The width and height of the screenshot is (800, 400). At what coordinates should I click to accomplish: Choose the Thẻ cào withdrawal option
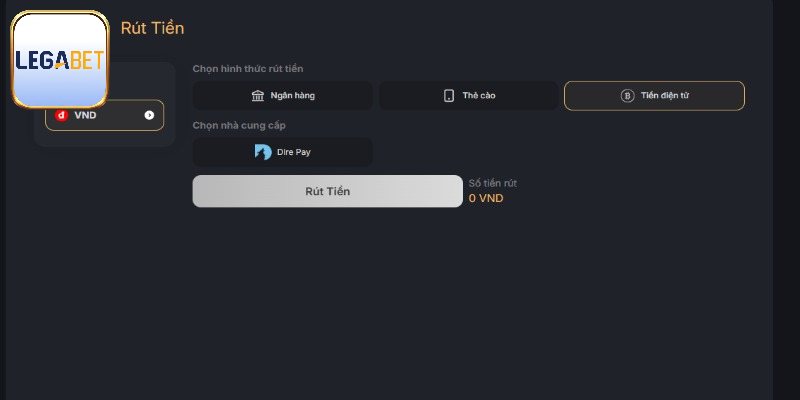pos(468,96)
